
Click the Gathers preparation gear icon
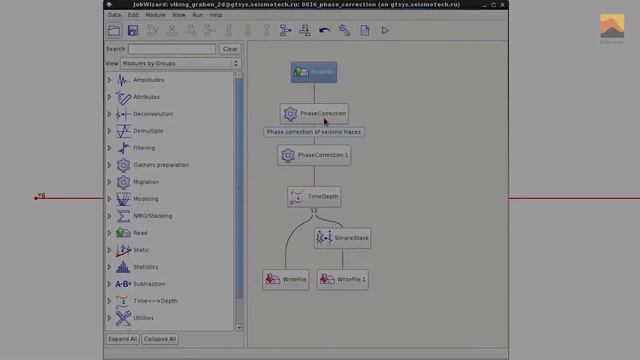point(123,165)
